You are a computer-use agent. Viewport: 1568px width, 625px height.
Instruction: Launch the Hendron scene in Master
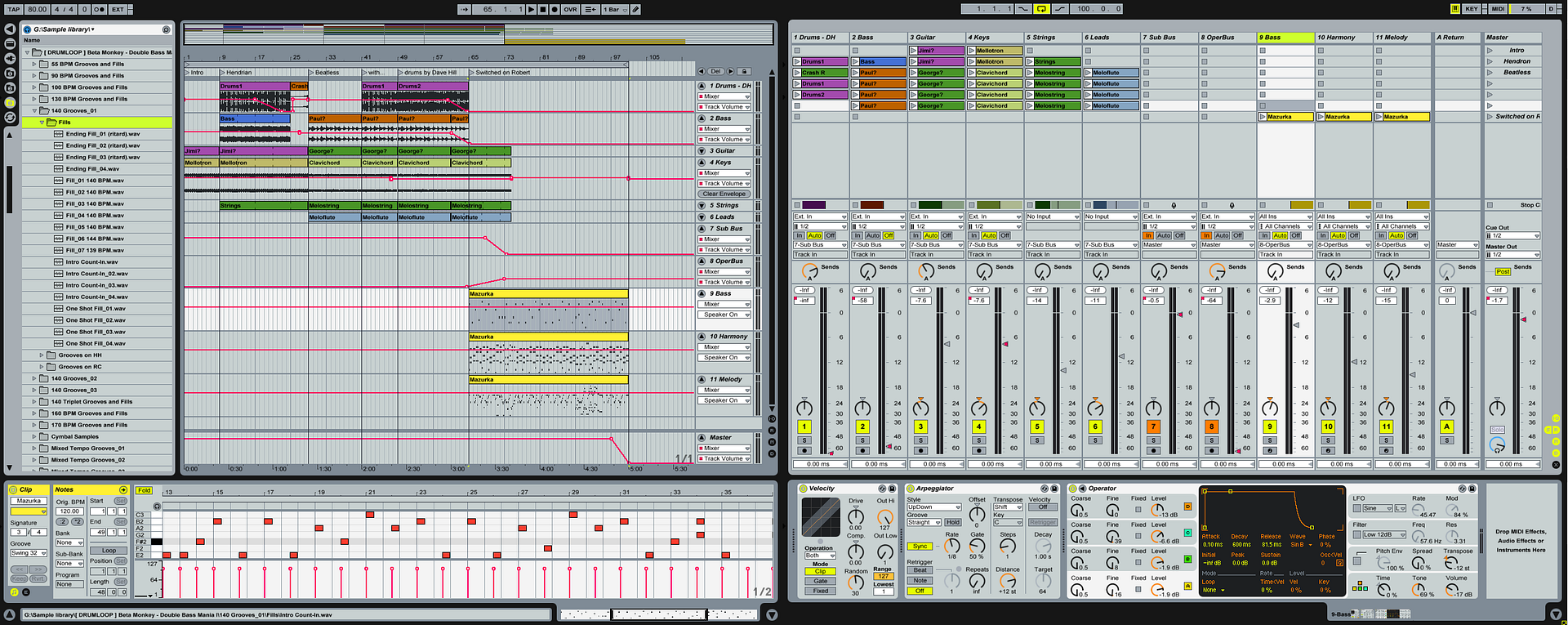point(1490,61)
